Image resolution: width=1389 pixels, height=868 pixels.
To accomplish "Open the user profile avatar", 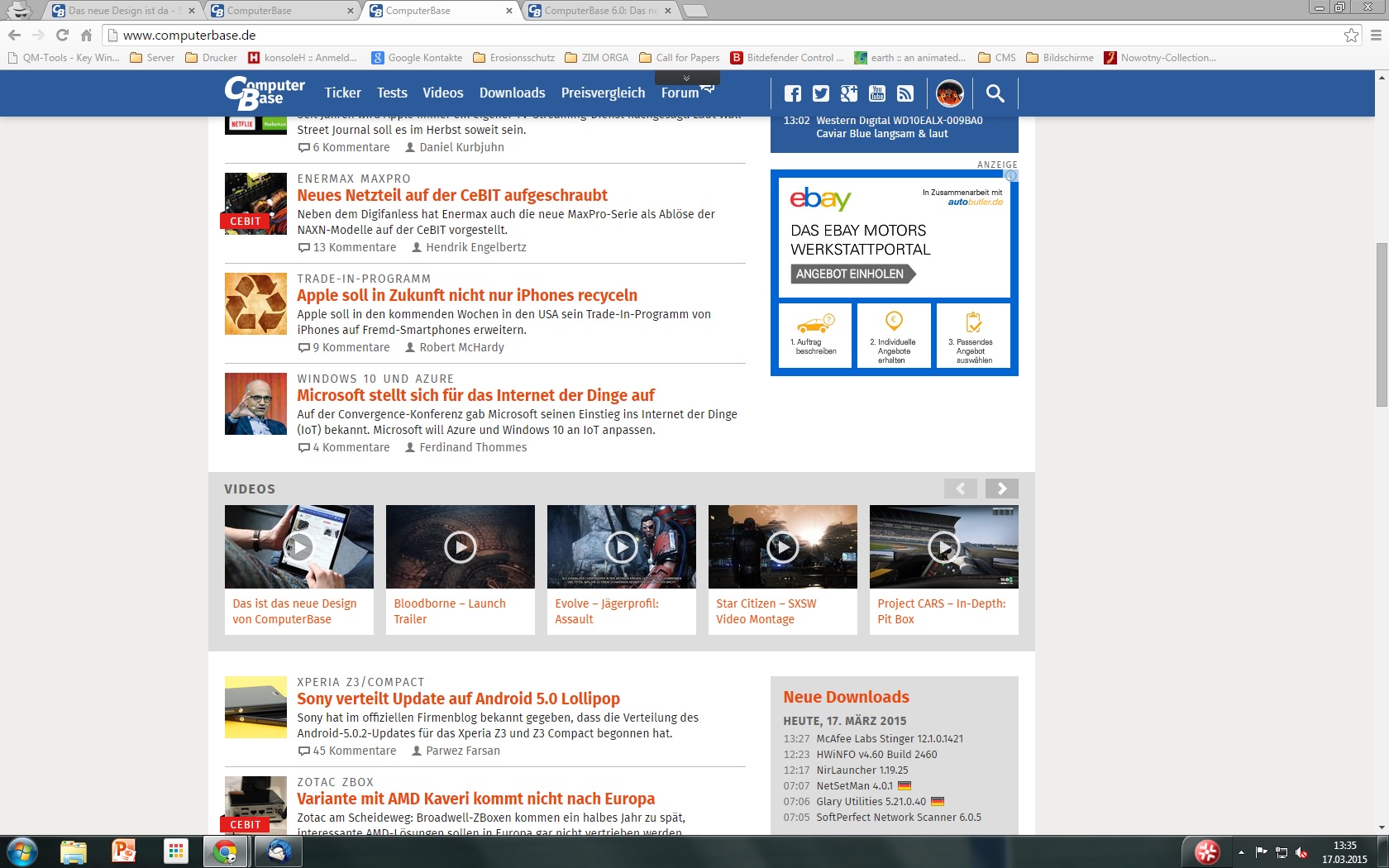I will point(950,93).
